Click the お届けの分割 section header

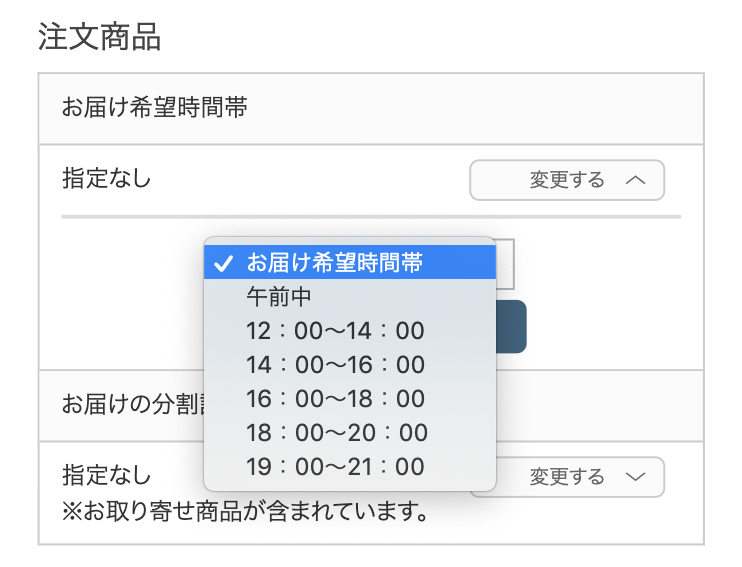(x=133, y=405)
